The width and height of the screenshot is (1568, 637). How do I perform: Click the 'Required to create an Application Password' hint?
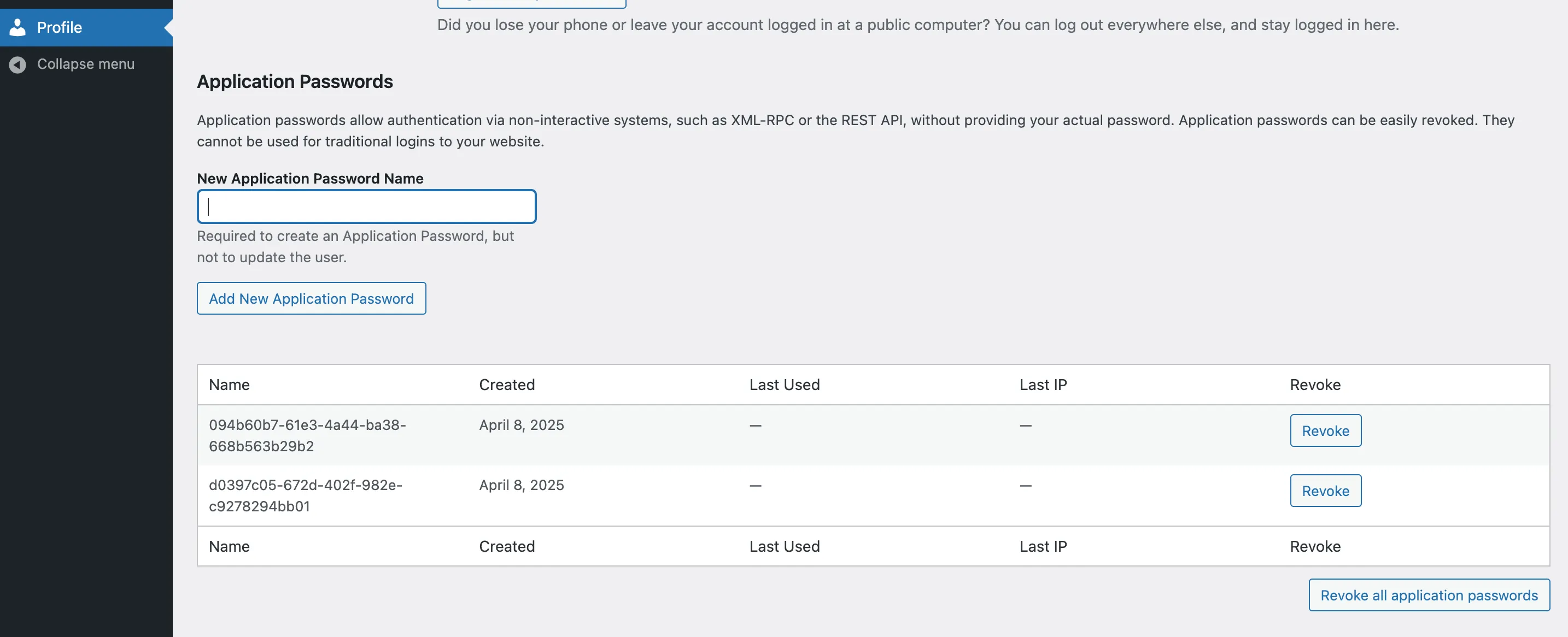coord(355,246)
